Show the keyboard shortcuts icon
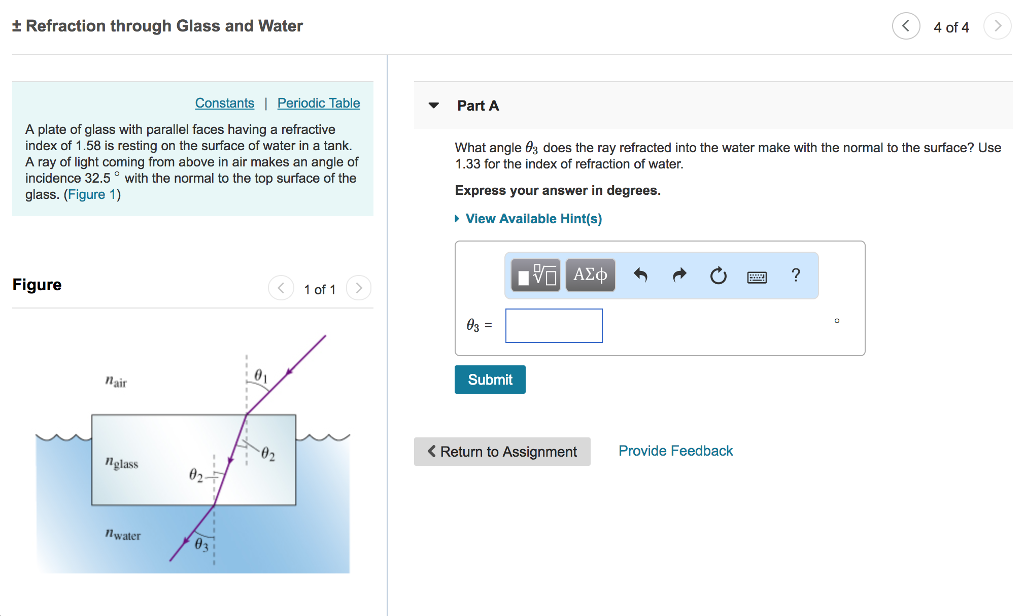 (756, 276)
